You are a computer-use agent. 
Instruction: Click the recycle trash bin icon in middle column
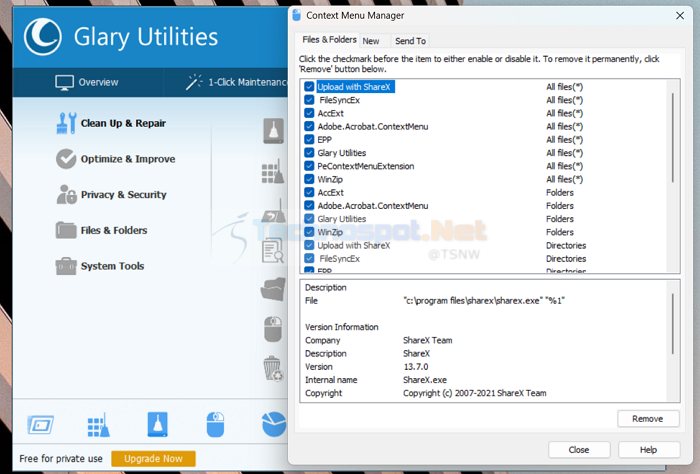[273, 369]
